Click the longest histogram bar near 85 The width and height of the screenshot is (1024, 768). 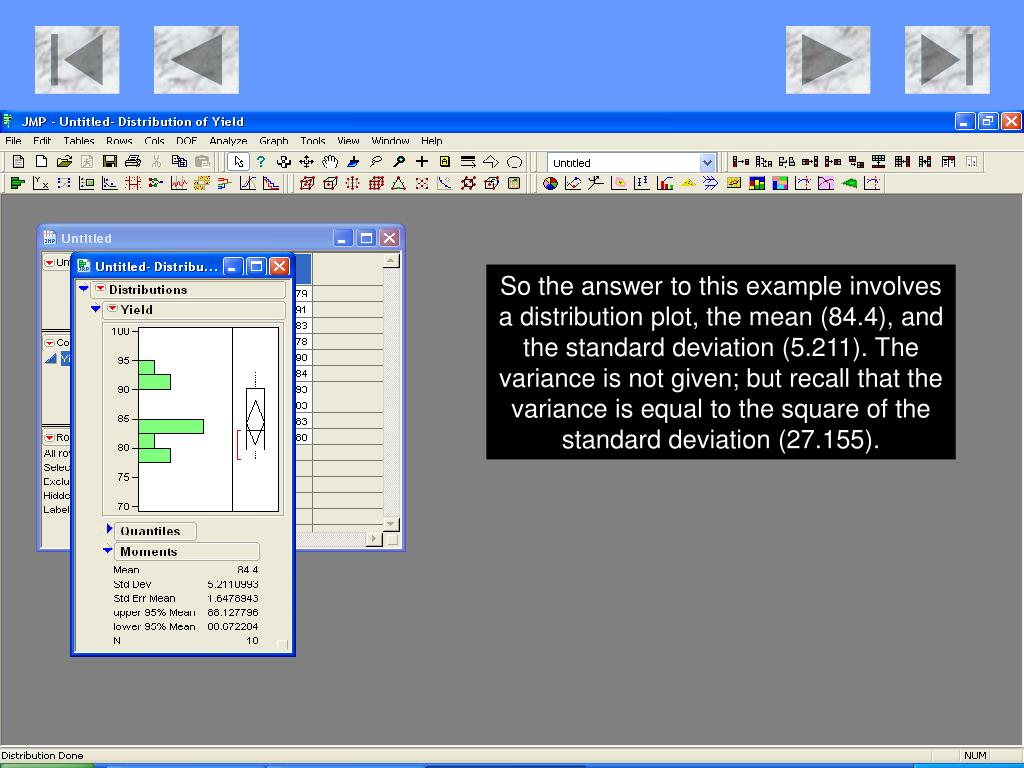tap(171, 426)
